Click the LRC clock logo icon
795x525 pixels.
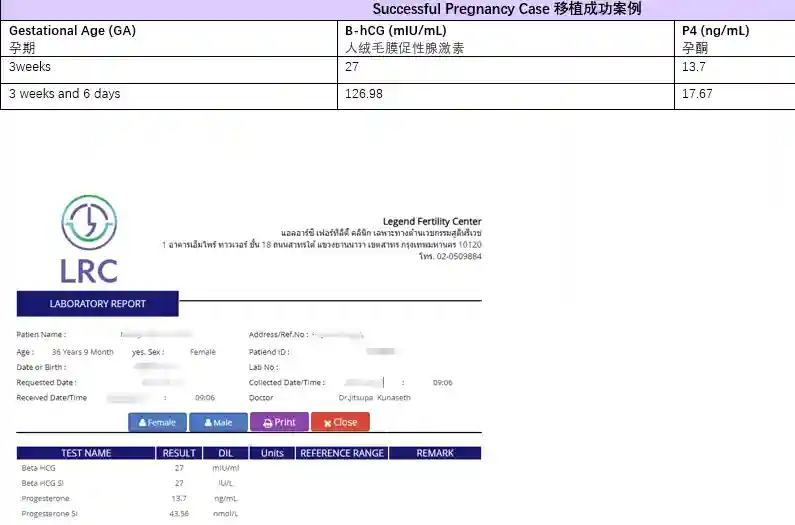pos(89,222)
